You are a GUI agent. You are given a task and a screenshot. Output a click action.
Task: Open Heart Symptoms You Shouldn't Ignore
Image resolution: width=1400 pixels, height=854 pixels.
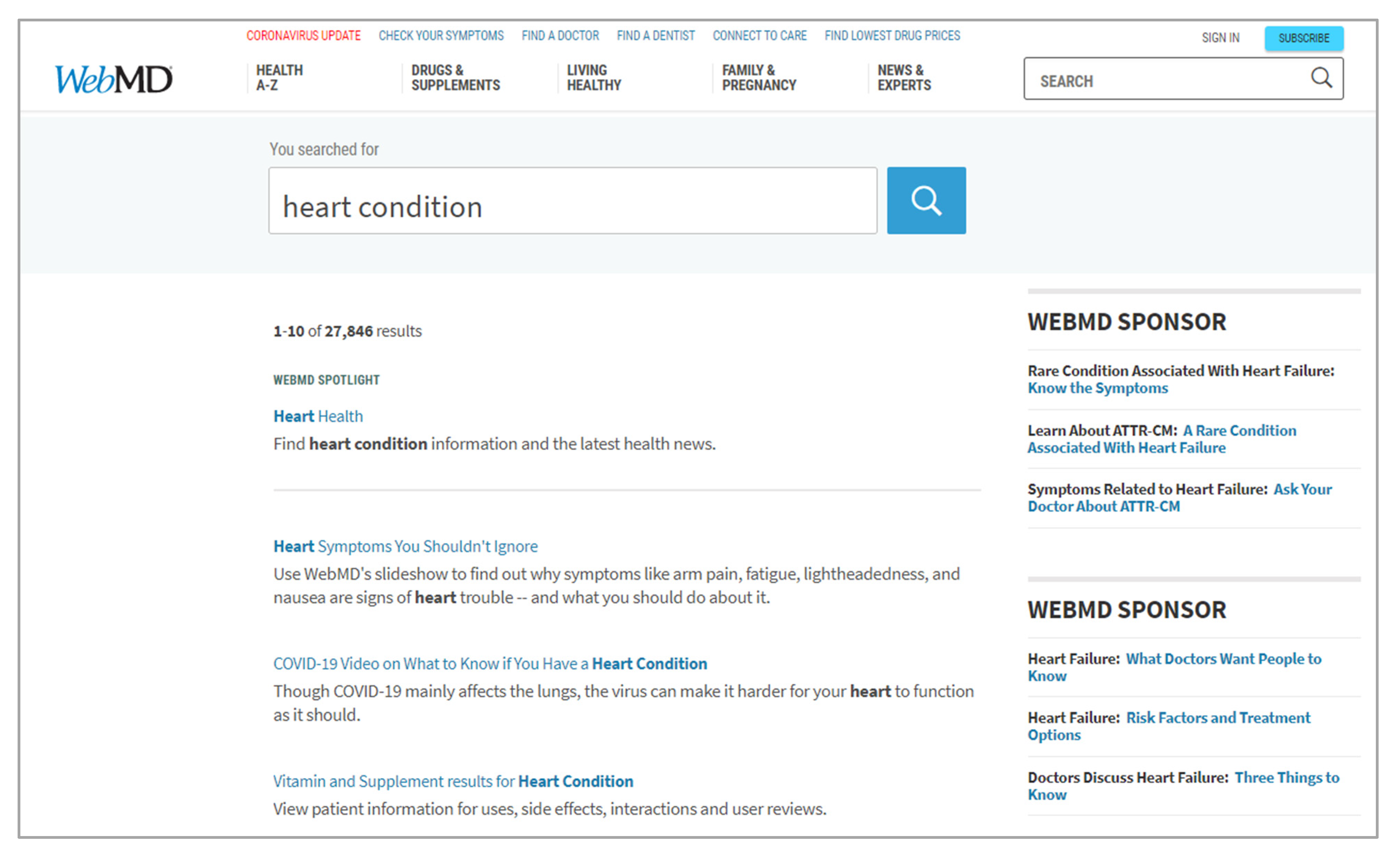click(x=405, y=546)
